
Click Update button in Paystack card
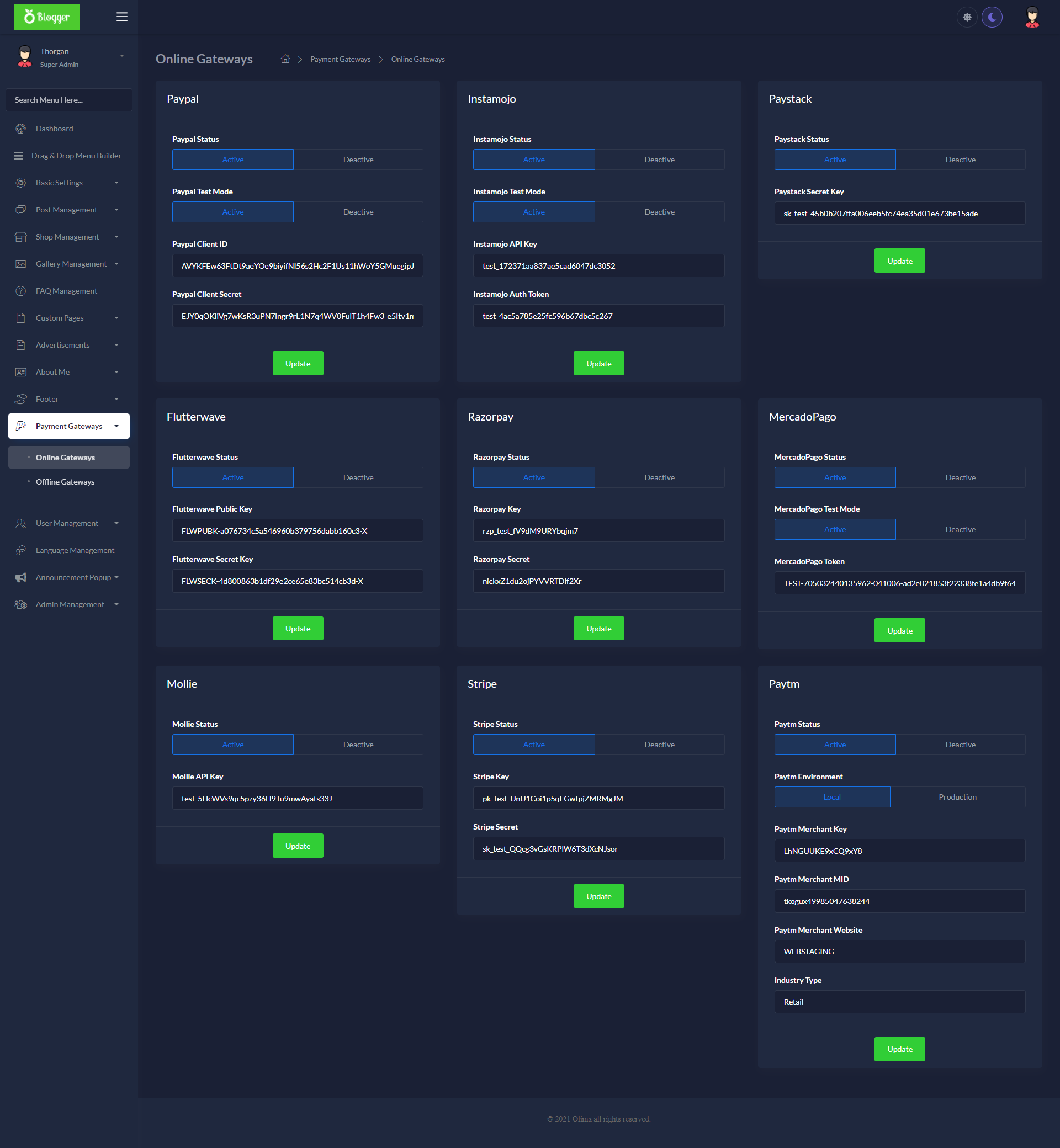(x=899, y=261)
